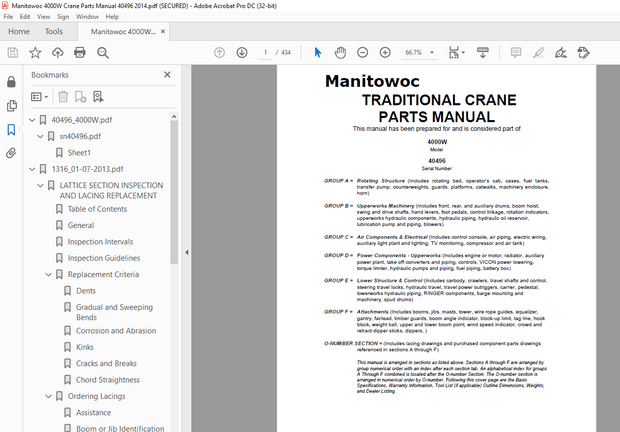Click the read mode keyboard icon
Screen dimensions: 620x432
pyautogui.click(x=483, y=53)
